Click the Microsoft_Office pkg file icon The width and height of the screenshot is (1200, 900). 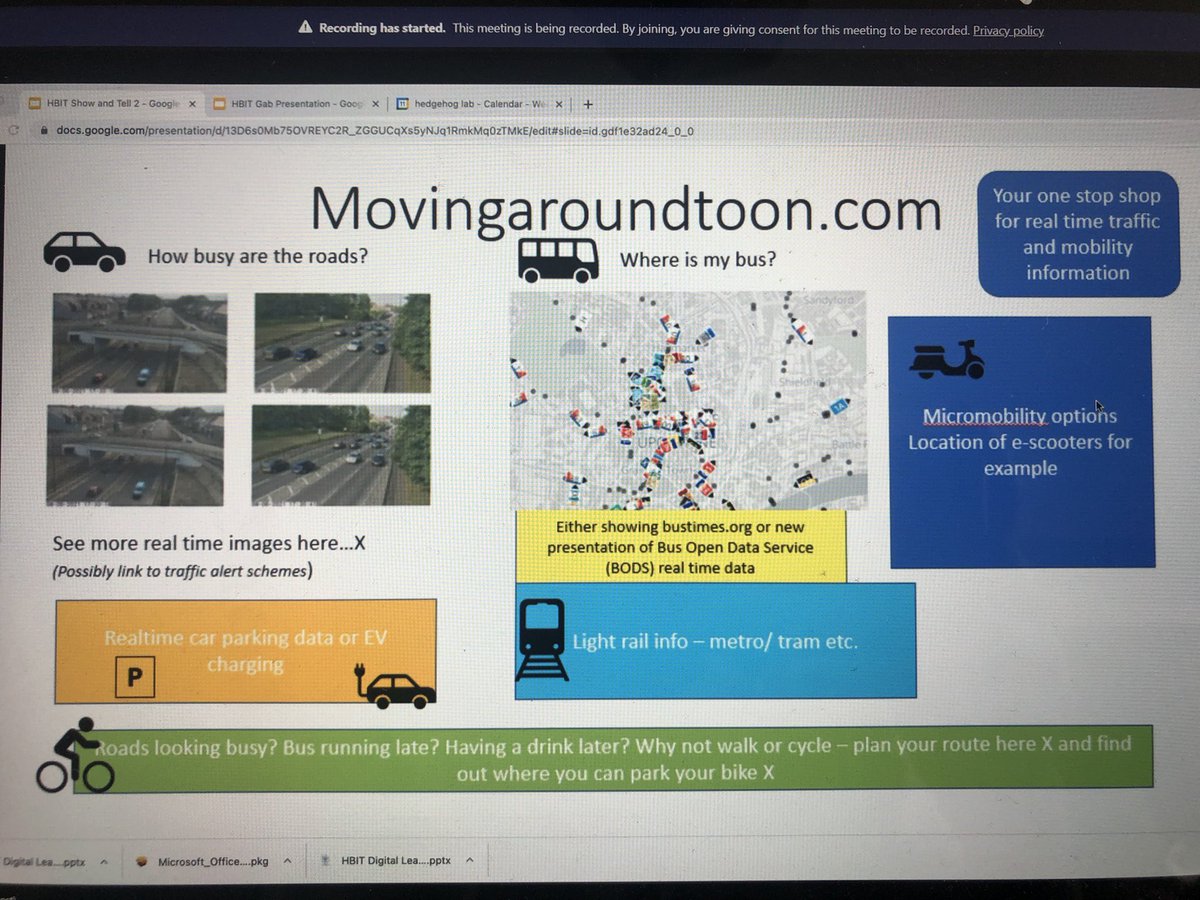click(142, 859)
